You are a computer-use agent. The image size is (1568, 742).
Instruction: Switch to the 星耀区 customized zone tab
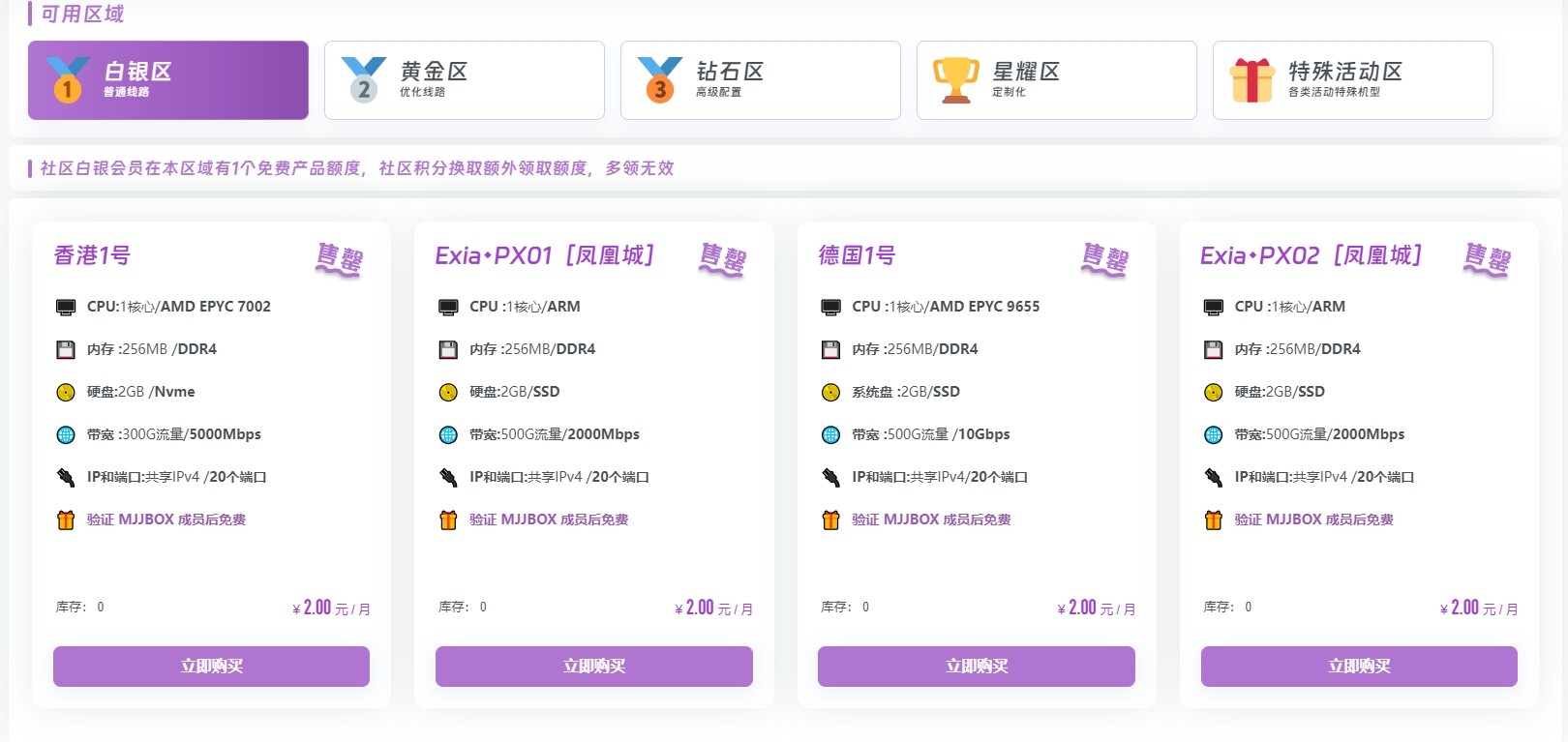(x=1057, y=80)
